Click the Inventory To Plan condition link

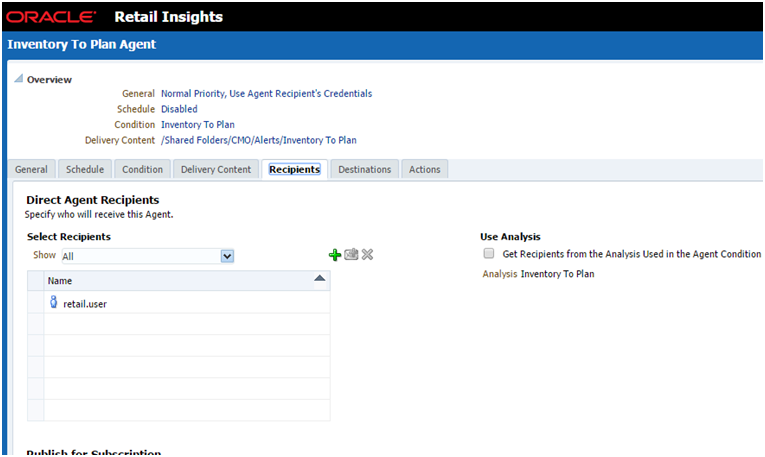198,125
